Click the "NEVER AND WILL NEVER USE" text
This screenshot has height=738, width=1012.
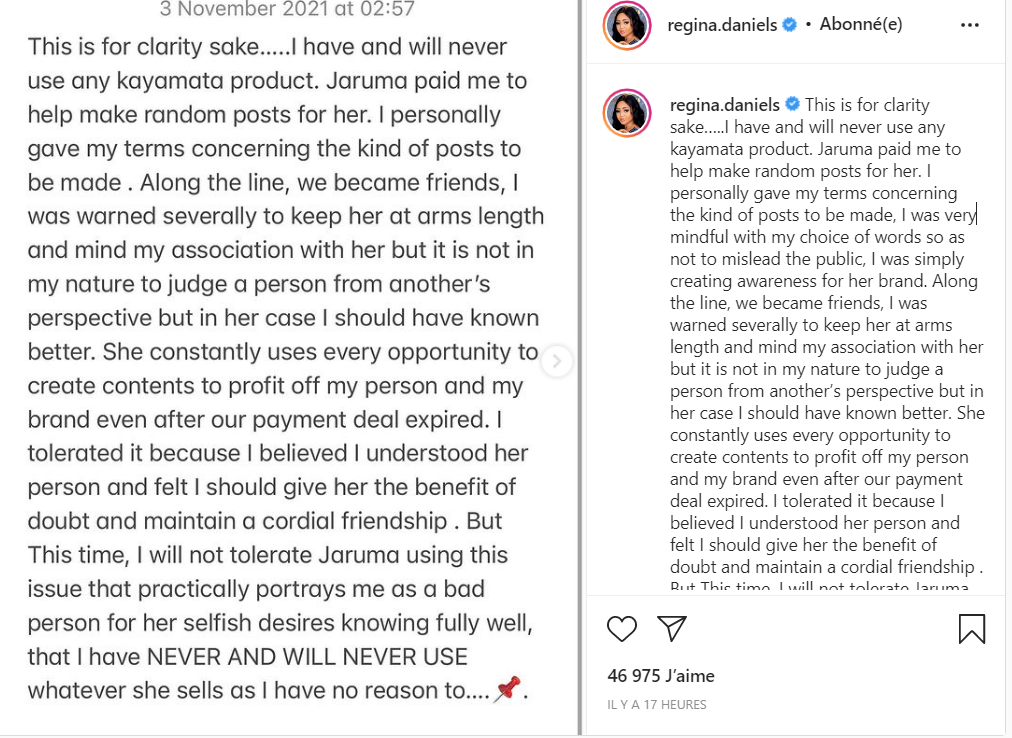[x=307, y=656]
